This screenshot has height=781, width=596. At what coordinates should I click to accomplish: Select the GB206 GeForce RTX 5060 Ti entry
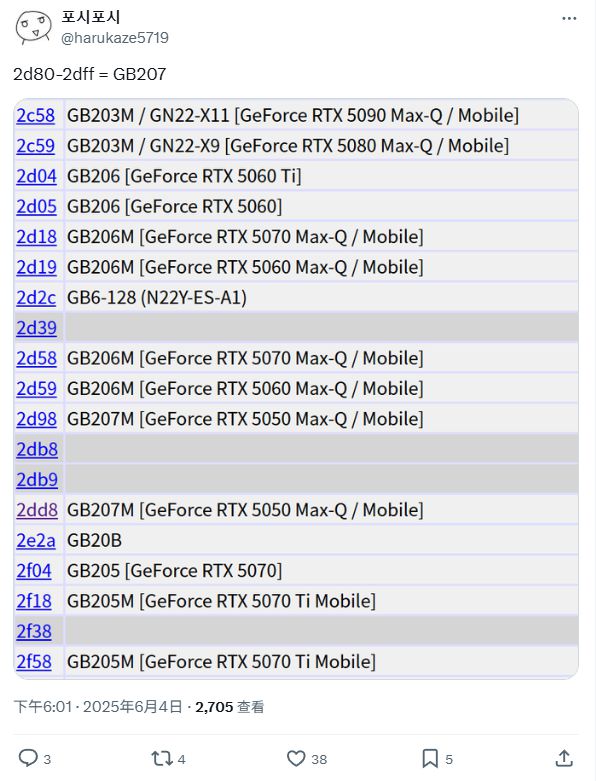click(184, 176)
